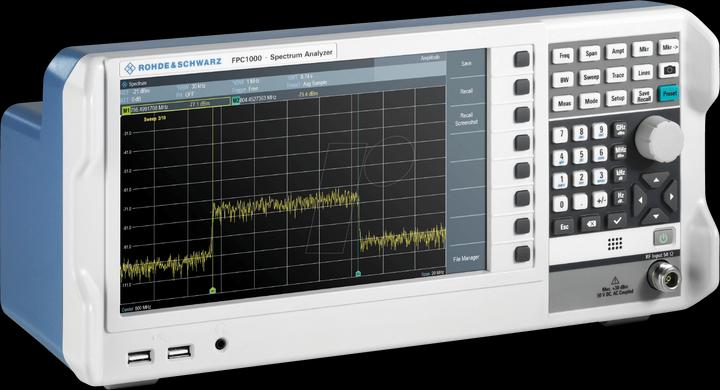Tap the decimal point key

(x=581, y=201)
